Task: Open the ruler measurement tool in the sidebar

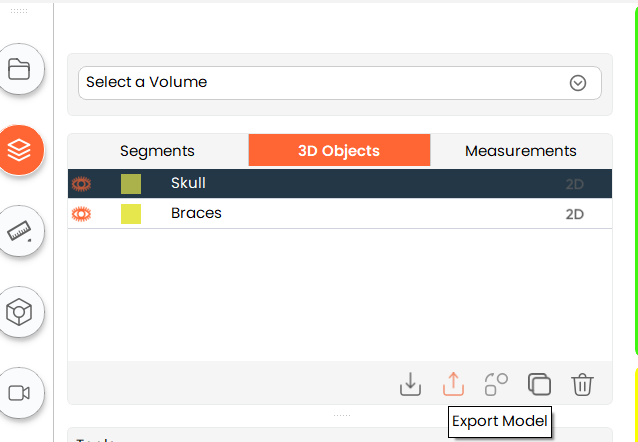Action: point(19,231)
